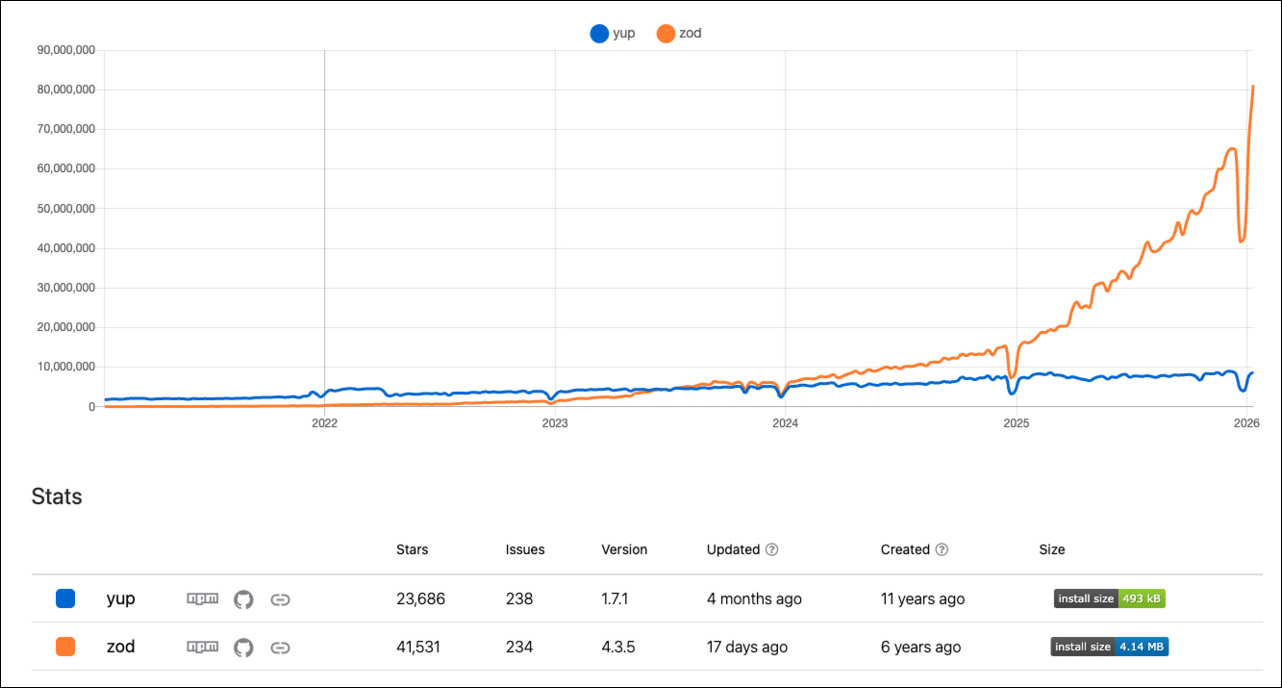Click the 2022 label on the x-axis
1282x688 pixels.
tap(324, 423)
